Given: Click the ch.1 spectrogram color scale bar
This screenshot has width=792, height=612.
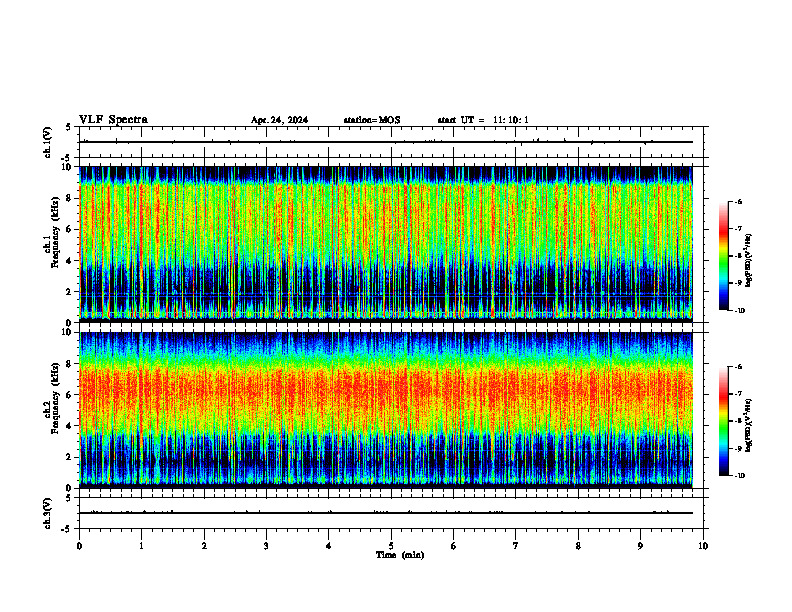Looking at the screenshot, I should tap(724, 256).
